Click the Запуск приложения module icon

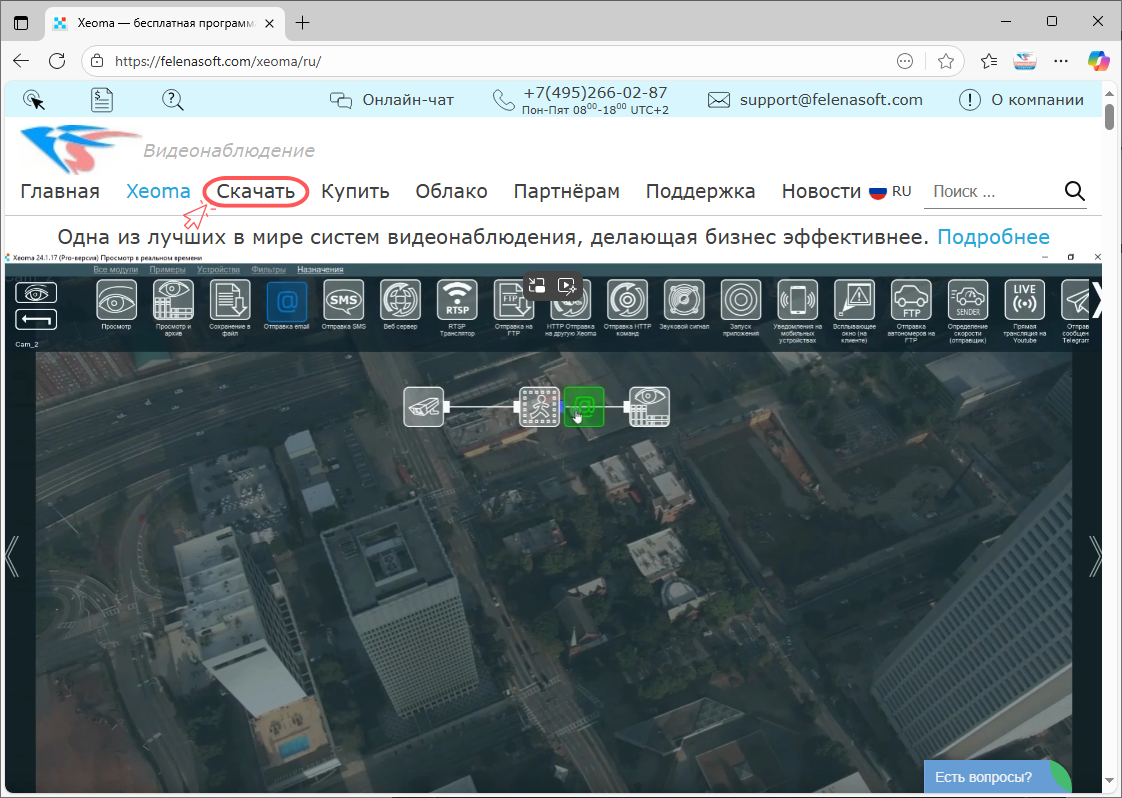pos(740,298)
